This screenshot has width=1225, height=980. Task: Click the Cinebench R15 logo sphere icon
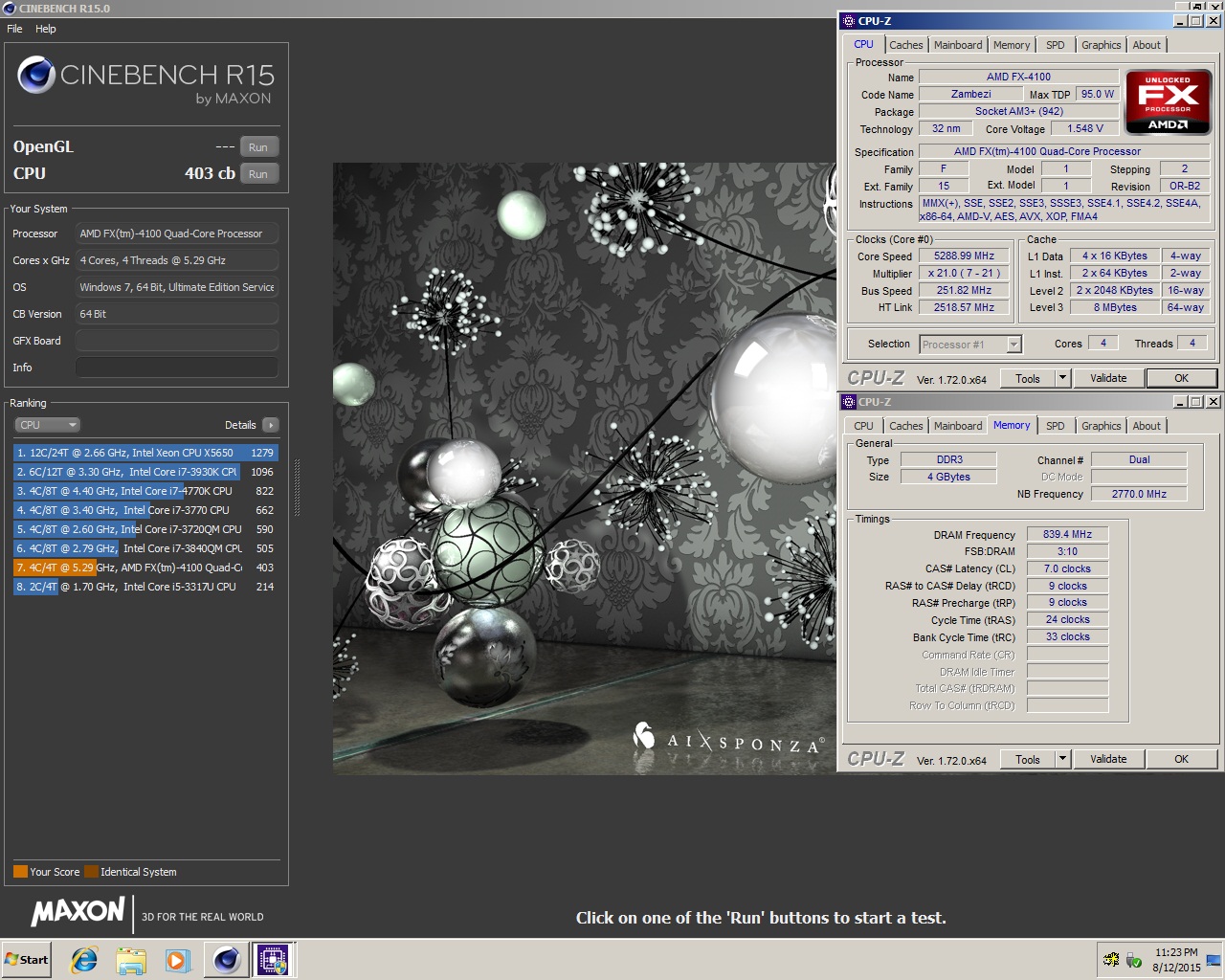pyautogui.click(x=36, y=75)
